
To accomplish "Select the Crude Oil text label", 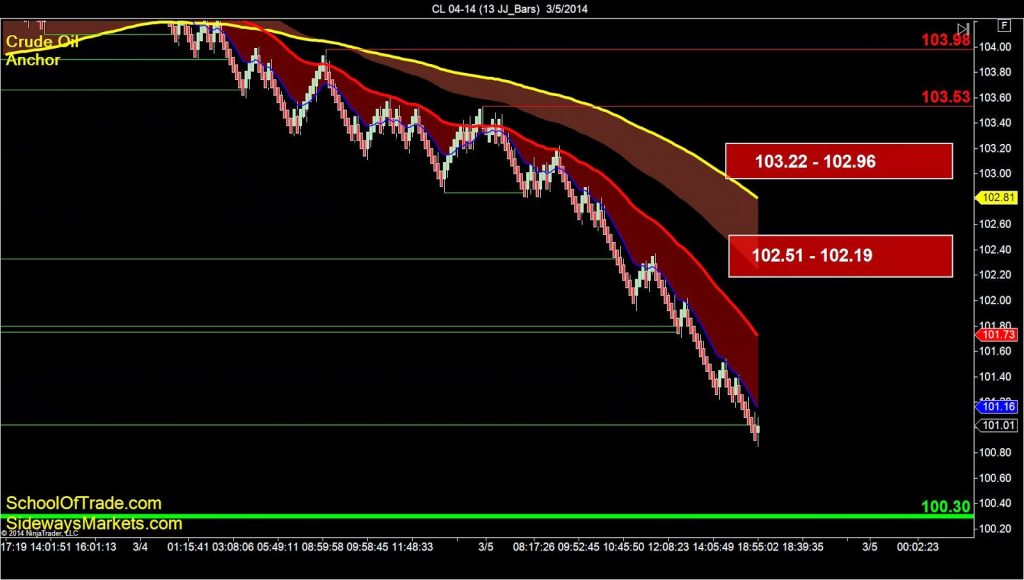I will point(42,42).
